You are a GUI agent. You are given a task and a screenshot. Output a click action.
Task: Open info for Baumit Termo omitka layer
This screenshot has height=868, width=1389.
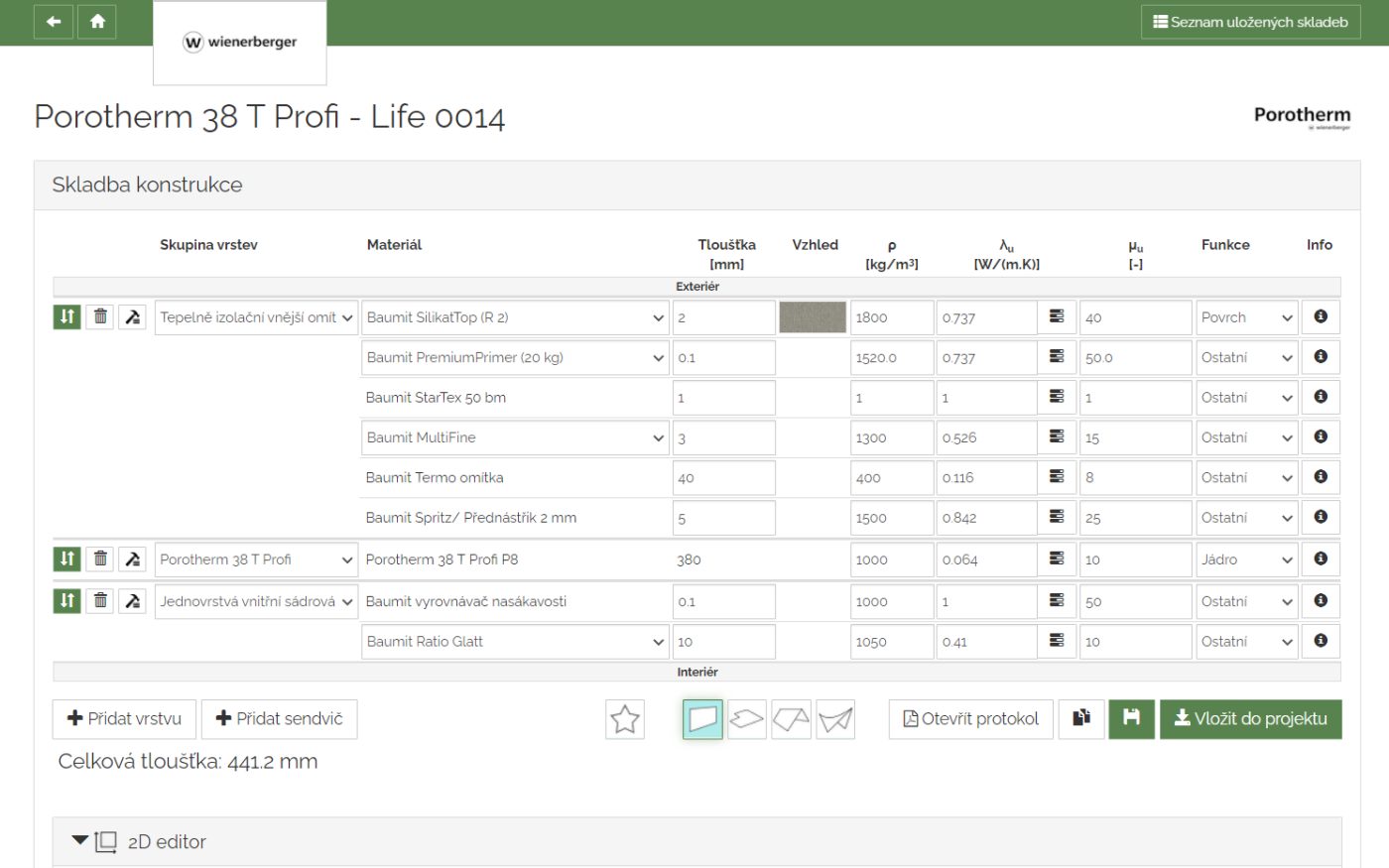pyautogui.click(x=1320, y=477)
